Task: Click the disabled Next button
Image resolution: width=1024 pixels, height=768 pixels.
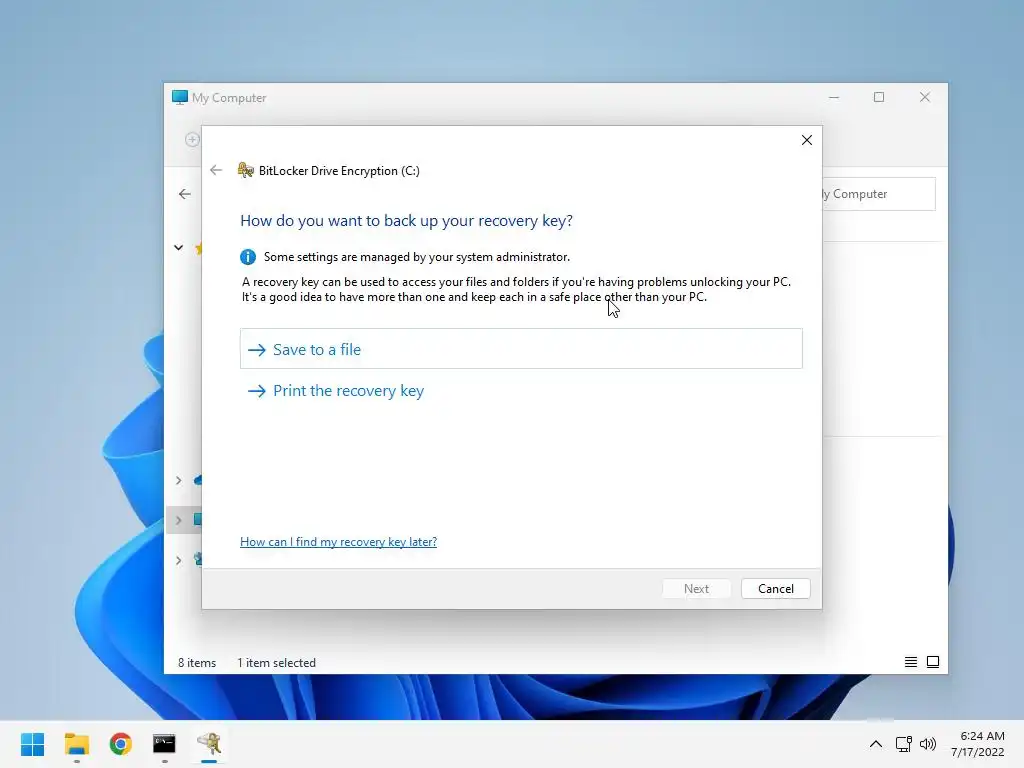Action: 696,588
